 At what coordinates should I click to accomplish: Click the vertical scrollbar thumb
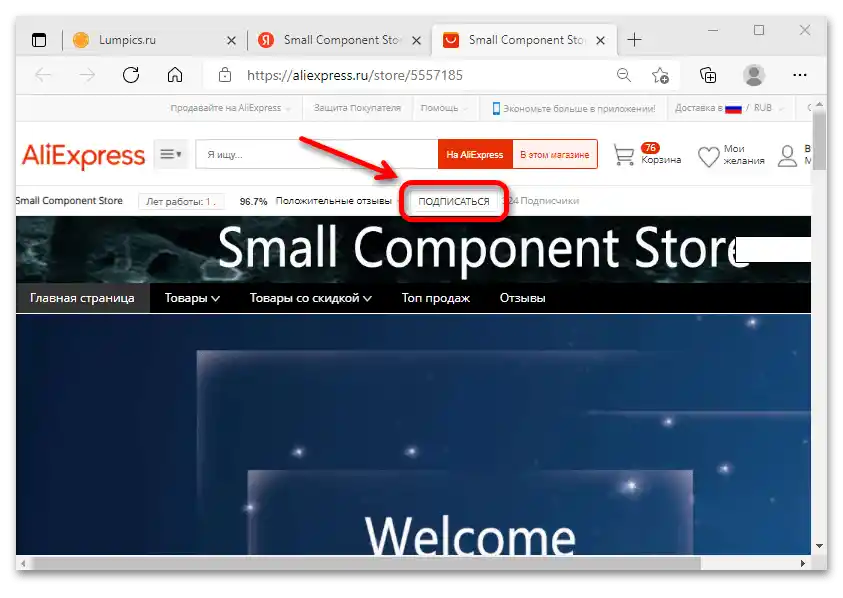pos(819,141)
